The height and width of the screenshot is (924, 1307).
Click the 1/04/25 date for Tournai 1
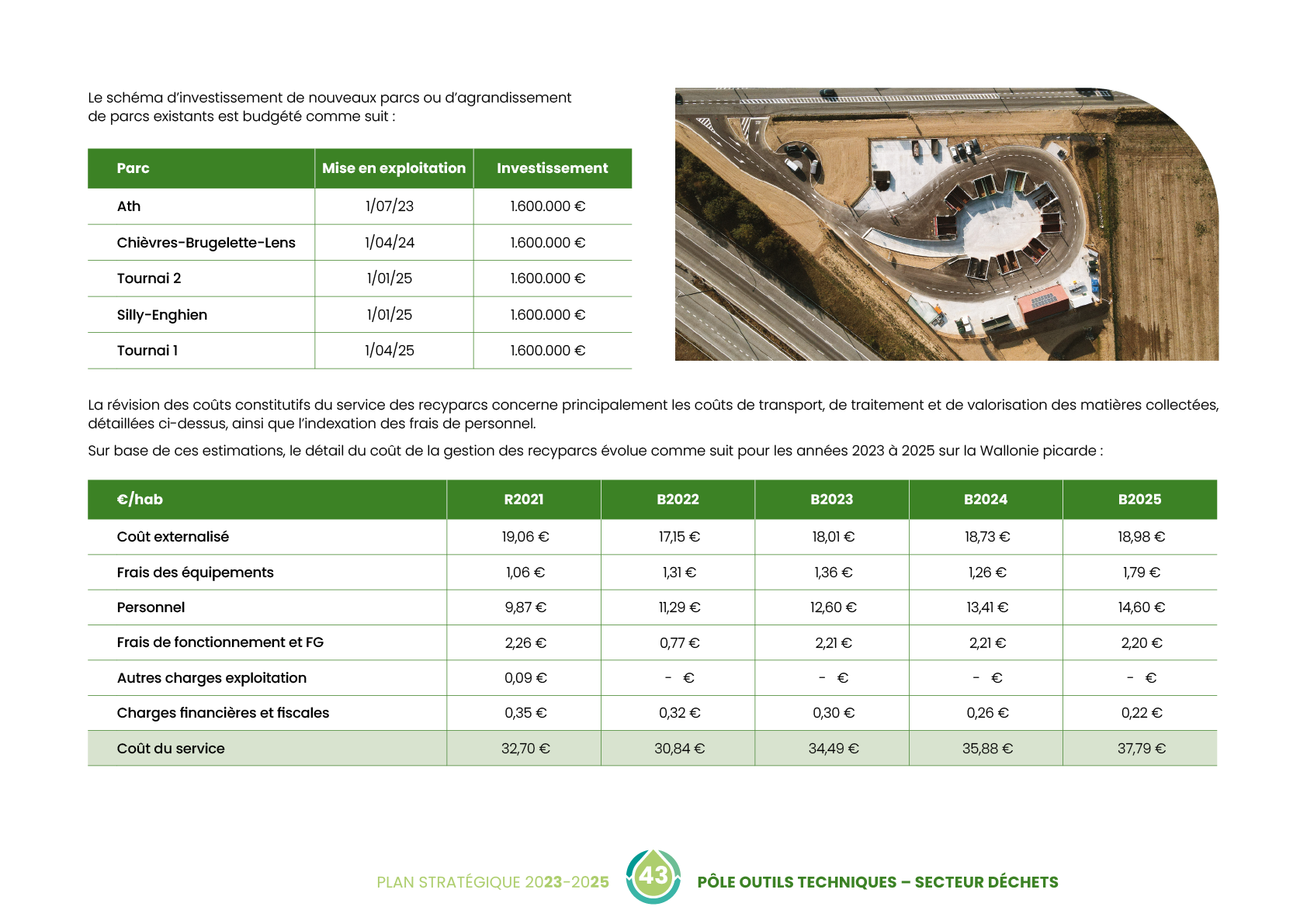[x=390, y=351]
